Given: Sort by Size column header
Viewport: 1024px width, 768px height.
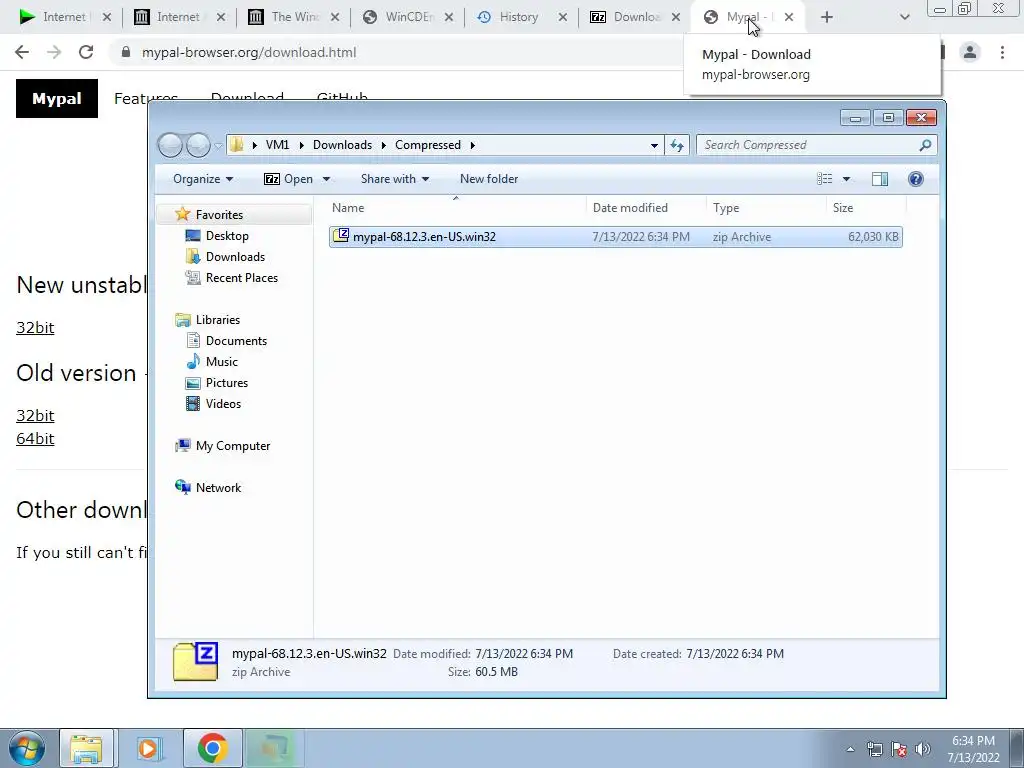Looking at the screenshot, I should click(867, 208).
